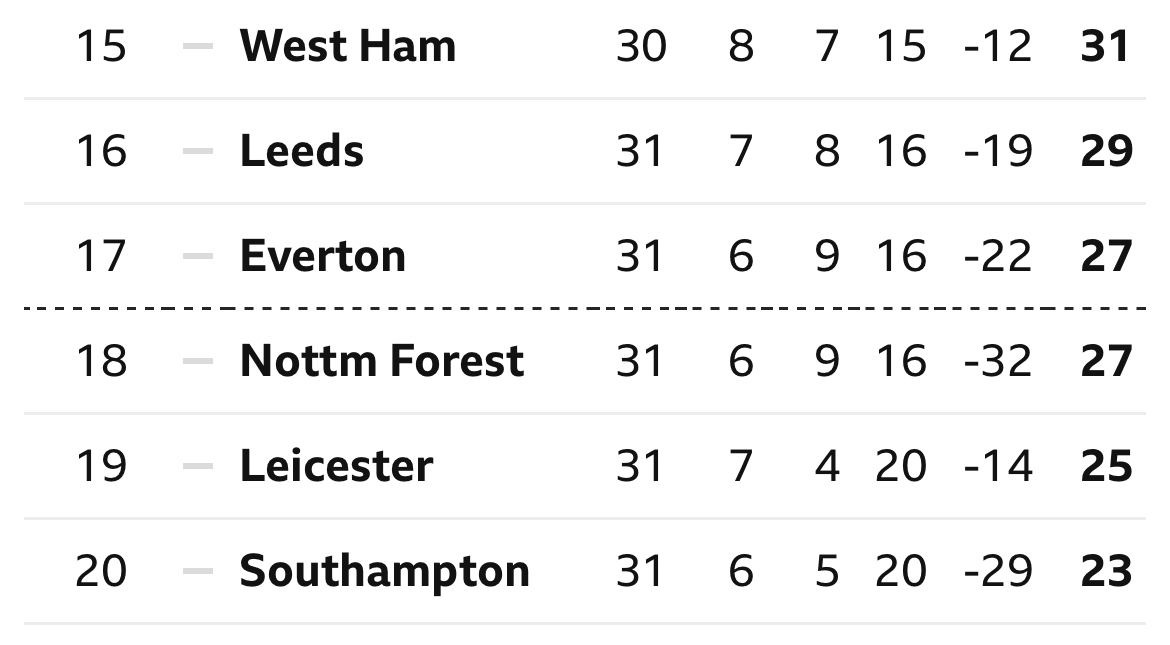Click West Ham's games played 30
Screen dimensions: 1170x645
(641, 46)
